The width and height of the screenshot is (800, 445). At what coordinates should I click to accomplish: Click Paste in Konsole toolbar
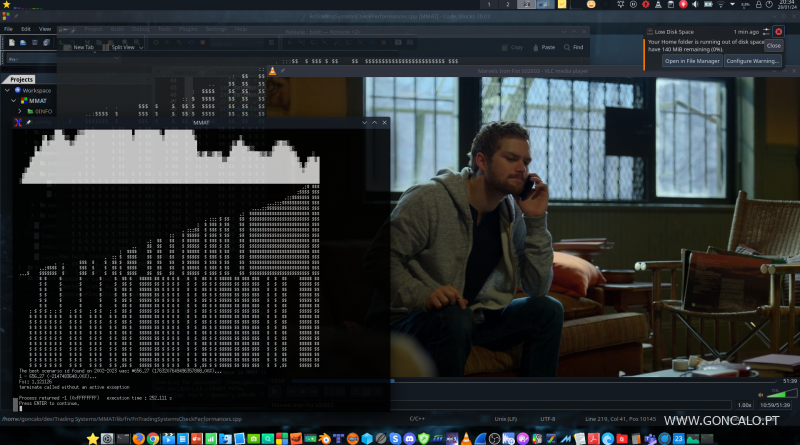(544, 47)
